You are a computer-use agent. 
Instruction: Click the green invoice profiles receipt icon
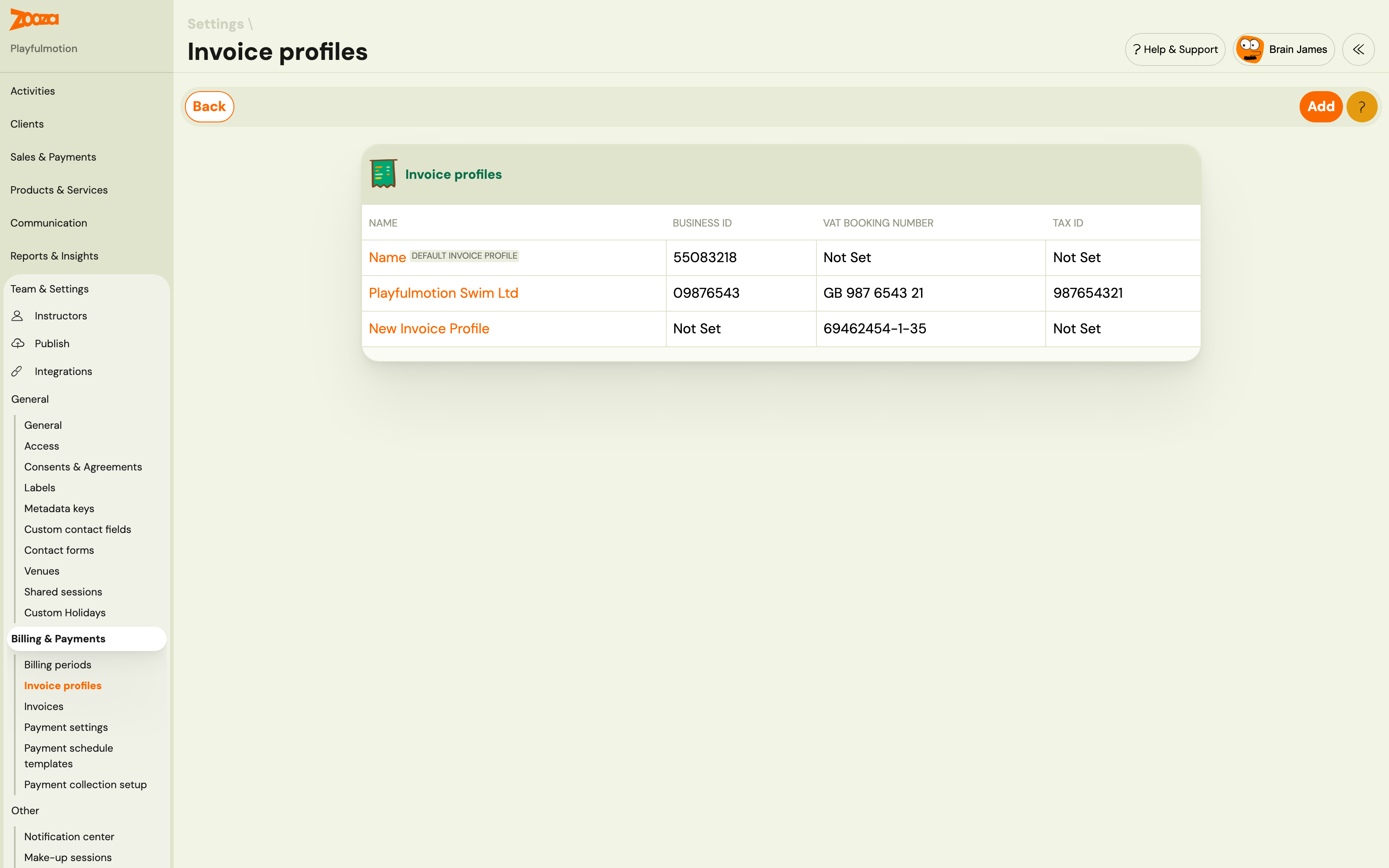[383, 174]
